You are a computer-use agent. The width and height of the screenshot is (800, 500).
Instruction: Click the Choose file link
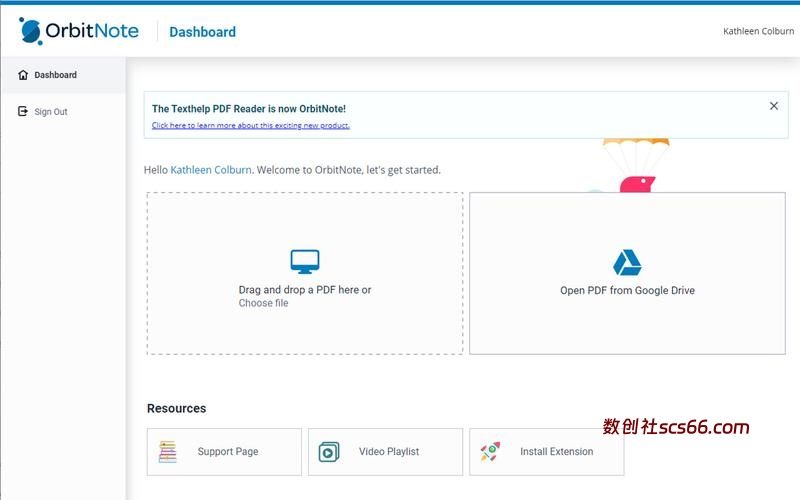click(263, 303)
